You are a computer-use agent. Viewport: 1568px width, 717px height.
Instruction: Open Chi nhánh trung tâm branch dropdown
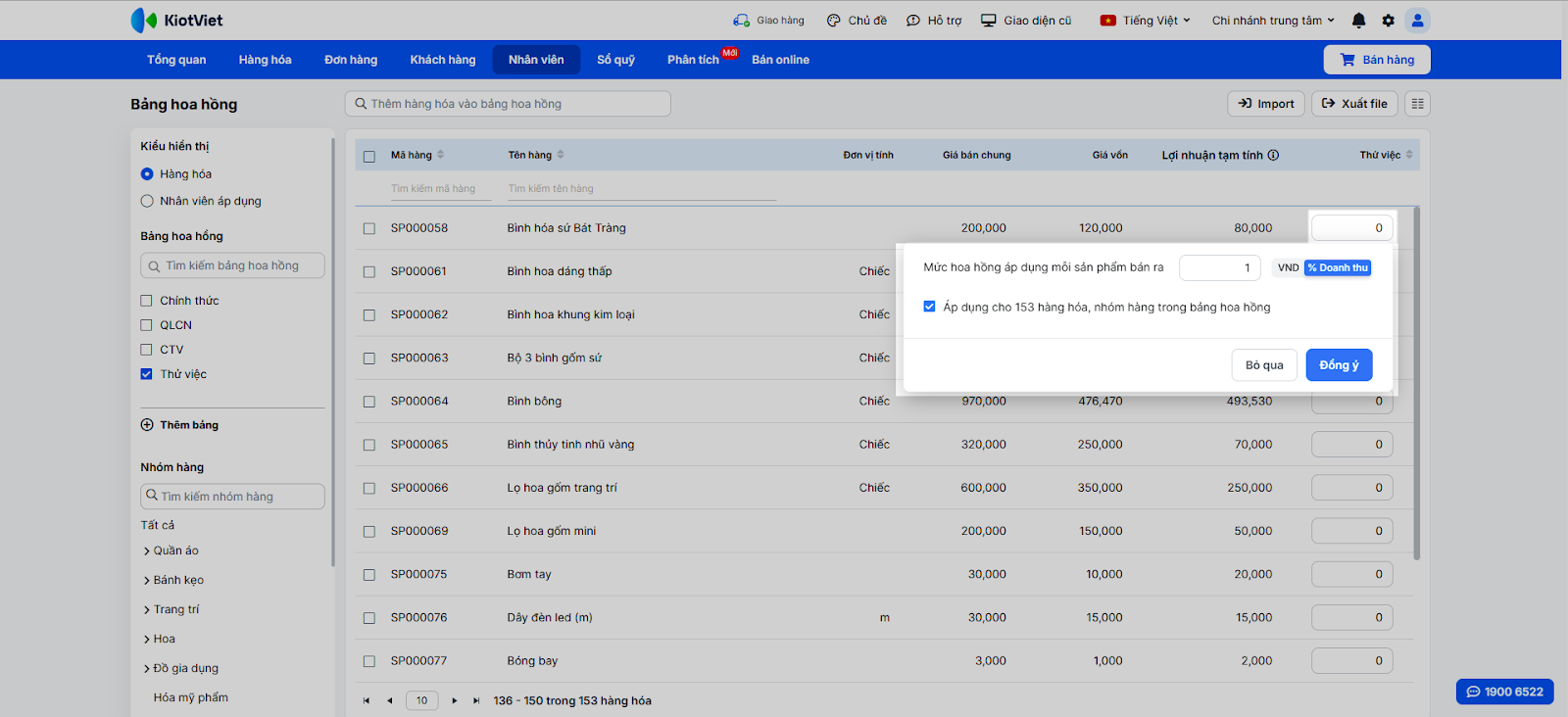[1272, 21]
